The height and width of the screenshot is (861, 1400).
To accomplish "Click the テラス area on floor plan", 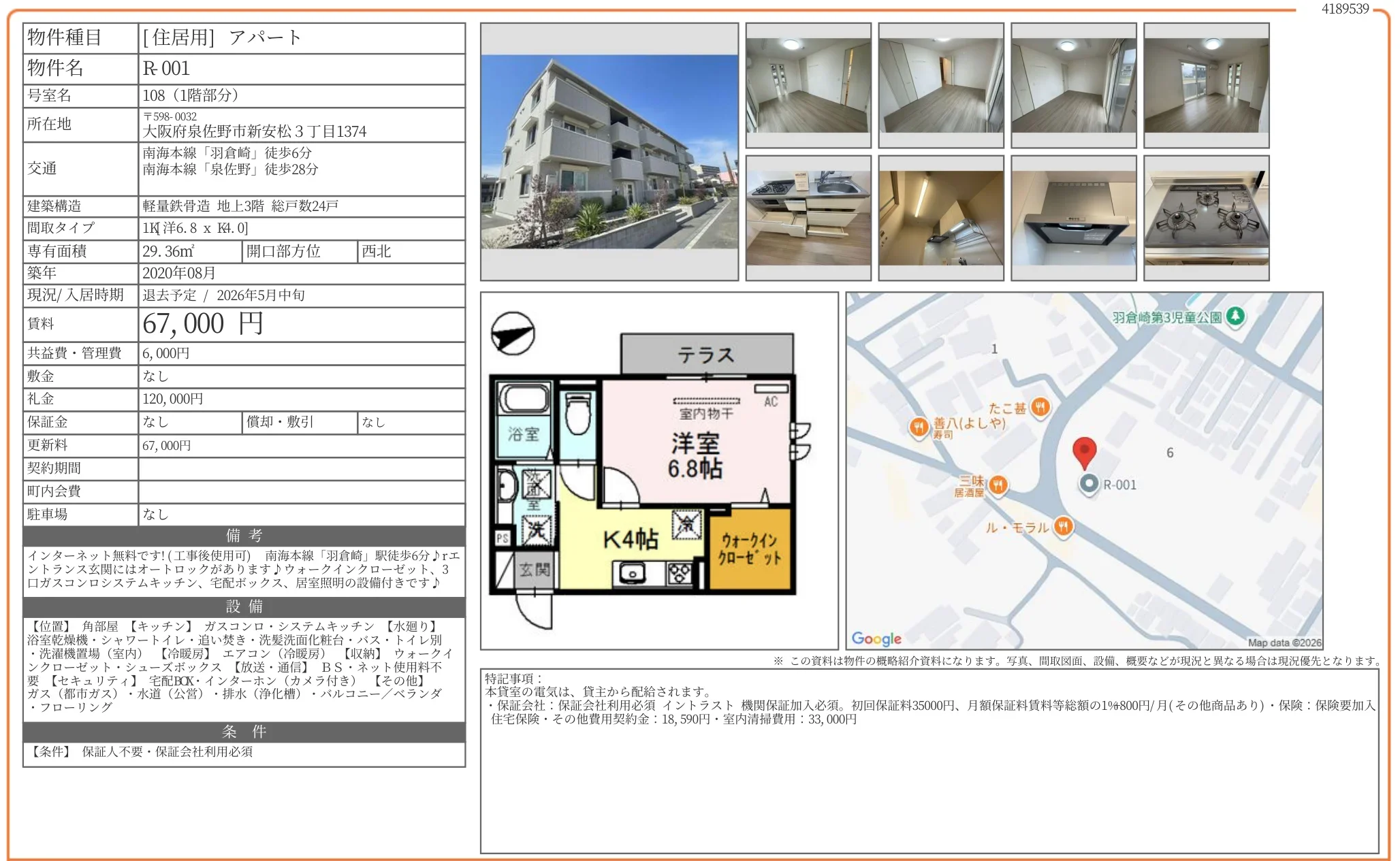I will (x=706, y=354).
